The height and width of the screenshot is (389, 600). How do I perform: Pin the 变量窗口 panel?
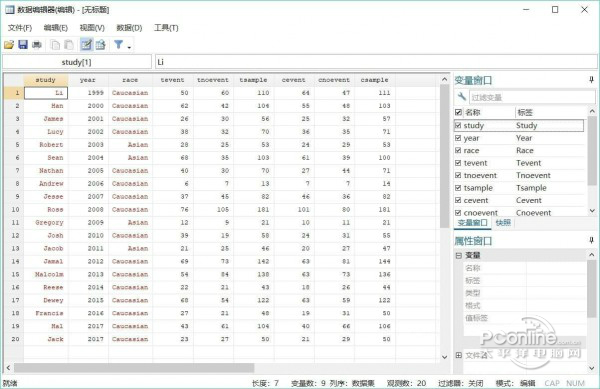point(591,80)
